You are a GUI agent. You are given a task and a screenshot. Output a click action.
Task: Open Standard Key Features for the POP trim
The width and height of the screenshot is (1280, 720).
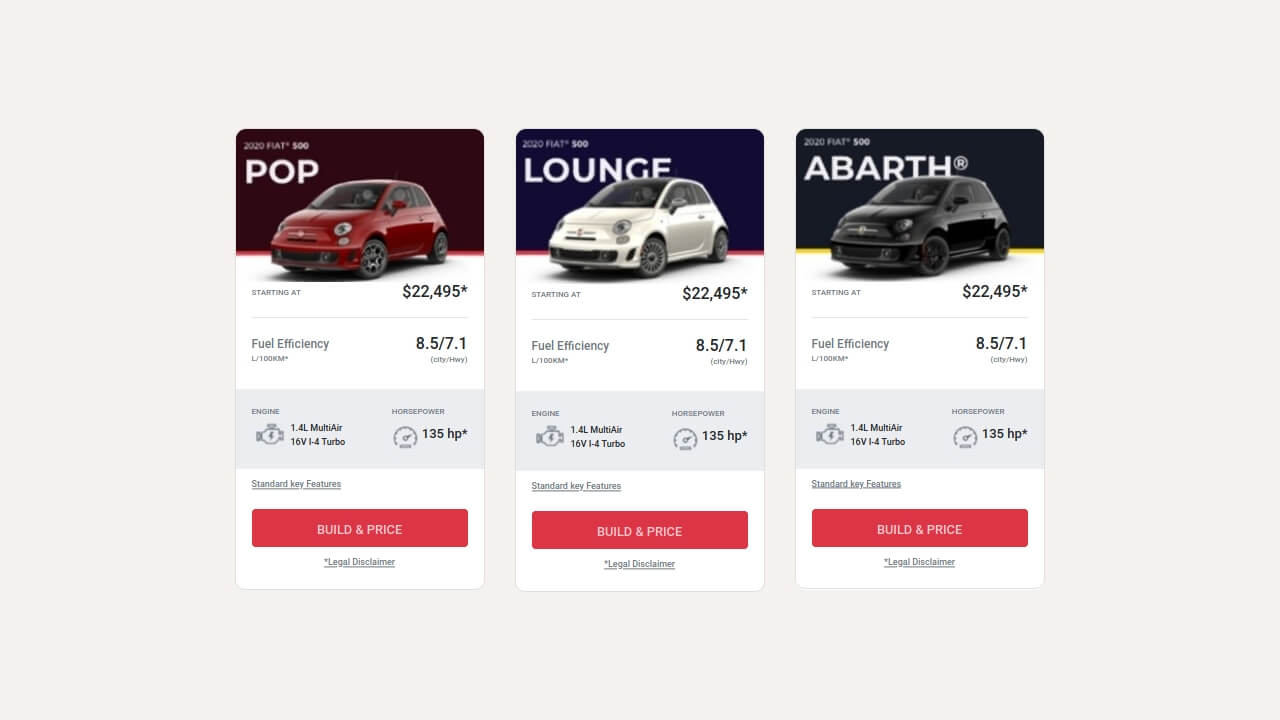tap(296, 484)
